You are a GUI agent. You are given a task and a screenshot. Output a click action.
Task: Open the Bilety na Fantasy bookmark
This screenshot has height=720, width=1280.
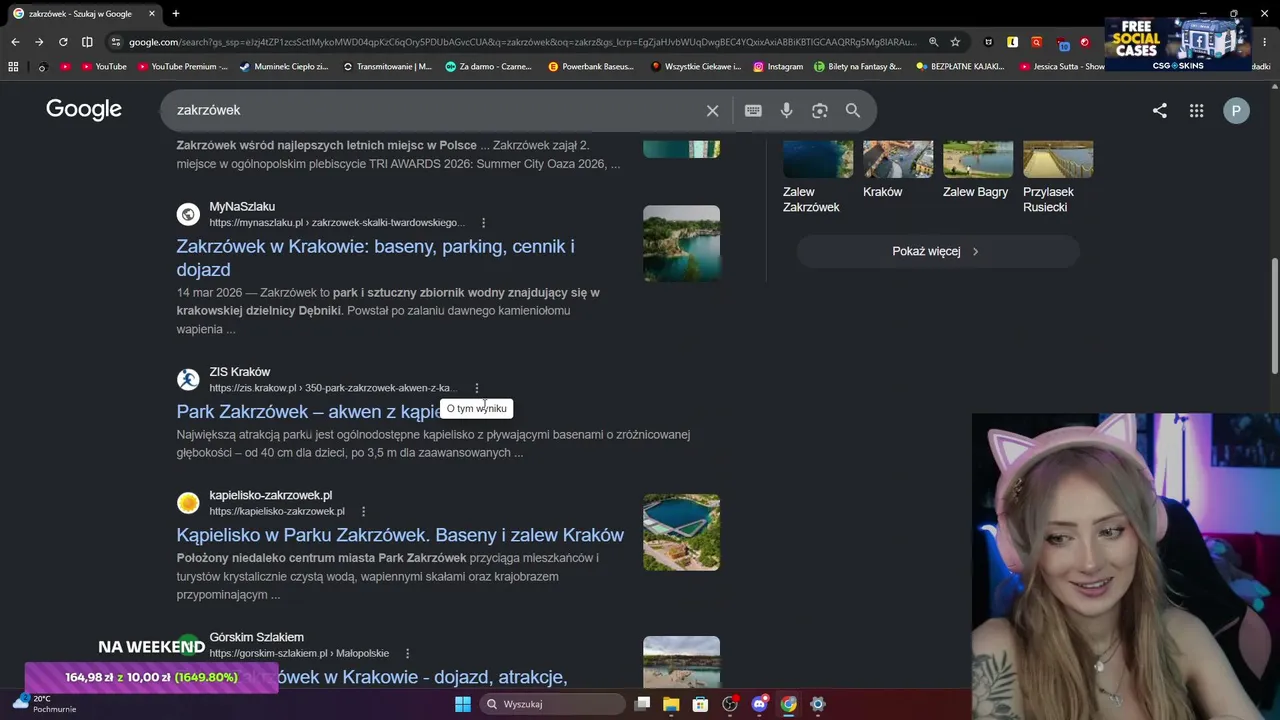[x=858, y=67]
